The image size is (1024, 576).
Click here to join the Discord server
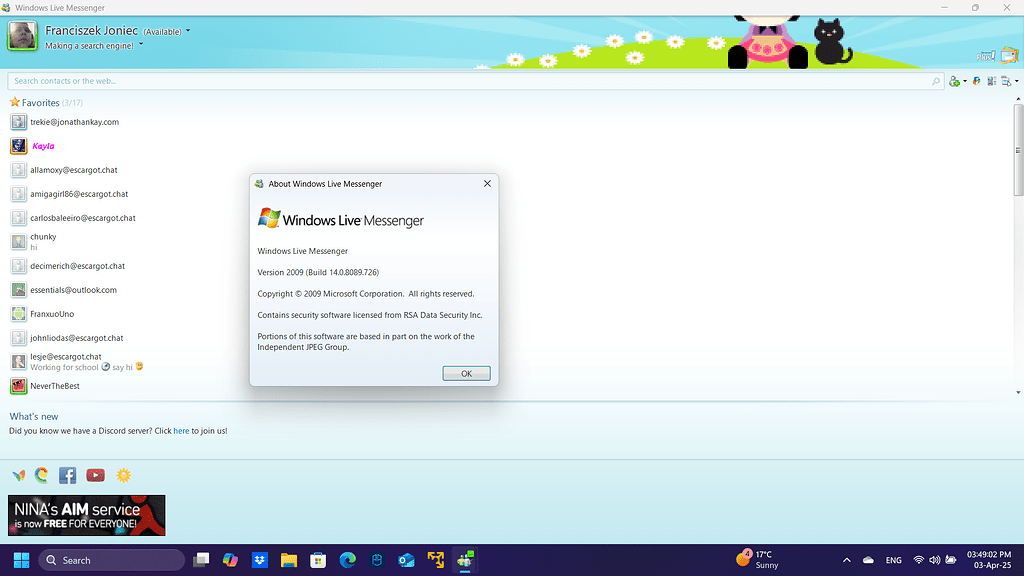181,430
